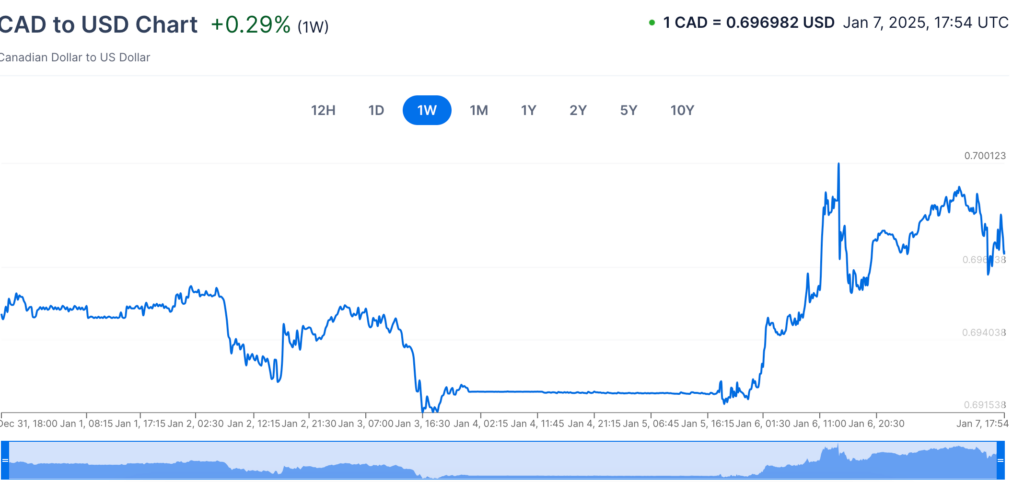Switch to the 5Y range
Image resolution: width=1024 pixels, height=482 pixels.
628,110
